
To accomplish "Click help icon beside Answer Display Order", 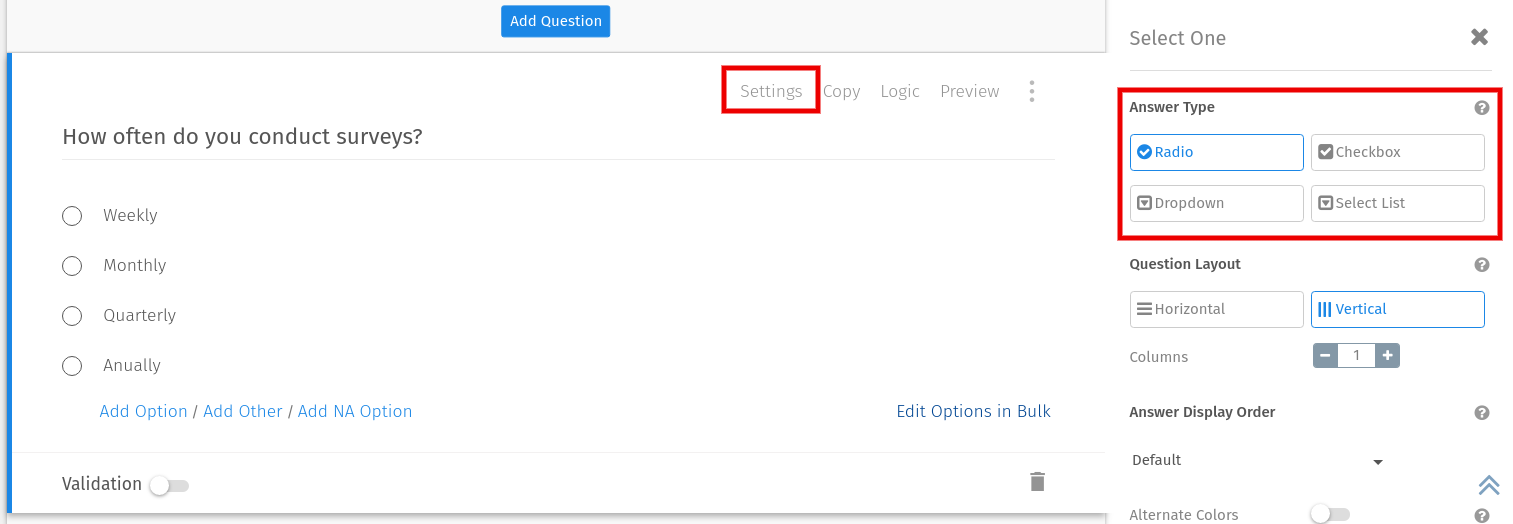I will click(x=1481, y=413).
